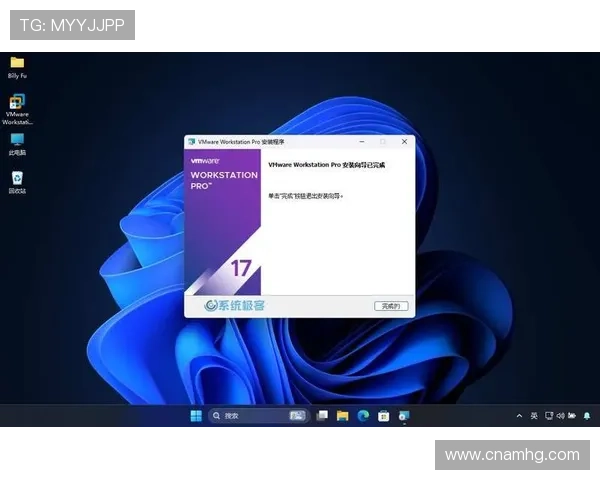Screen dimensions: 600x480
Task: Open Task View from the taskbar
Action: tap(322, 415)
